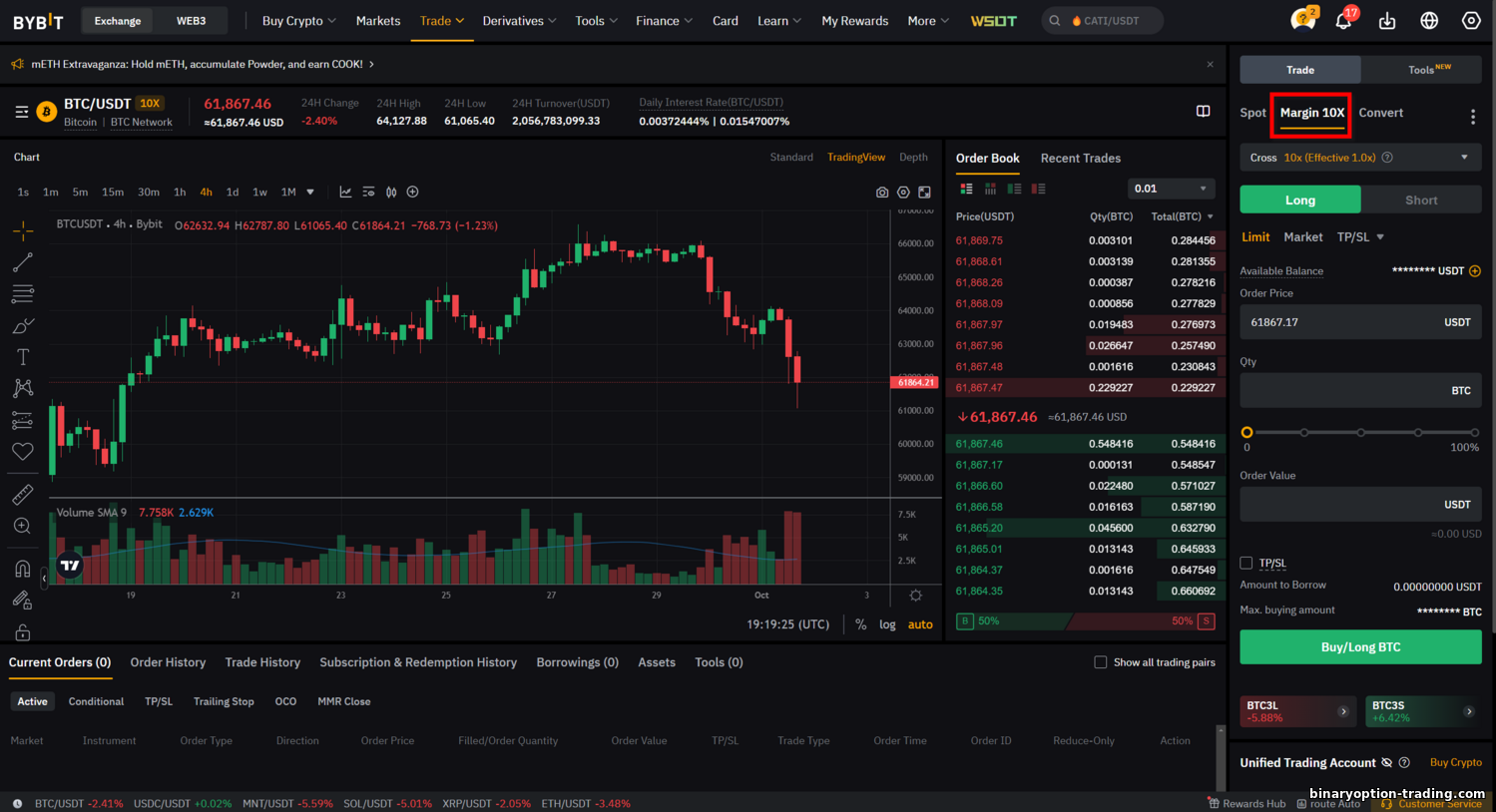This screenshot has height=812, width=1496.
Task: Expand the Buy Crypto menu
Action: coord(298,20)
